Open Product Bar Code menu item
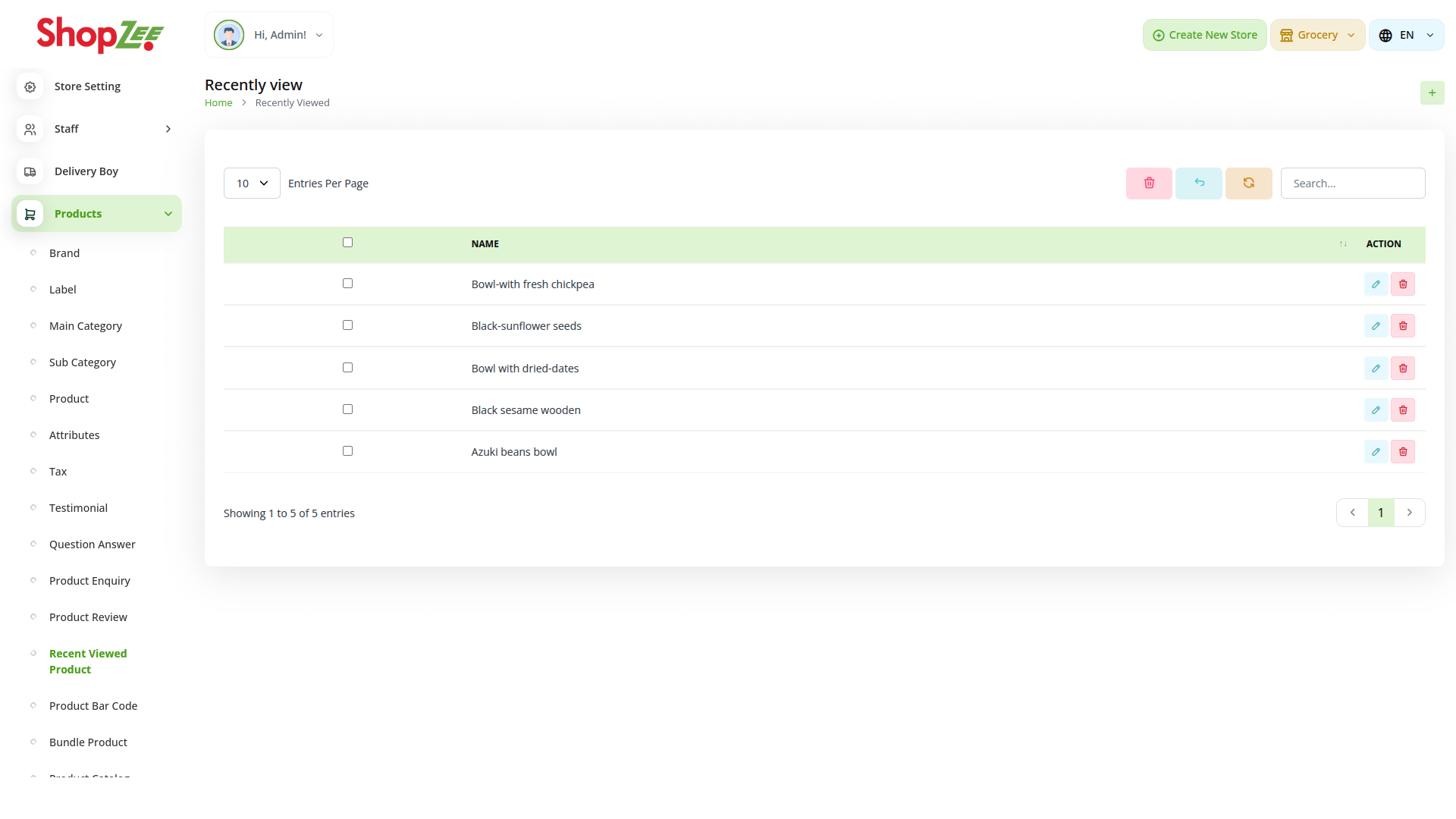This screenshot has height=819, width=1456. 93,706
